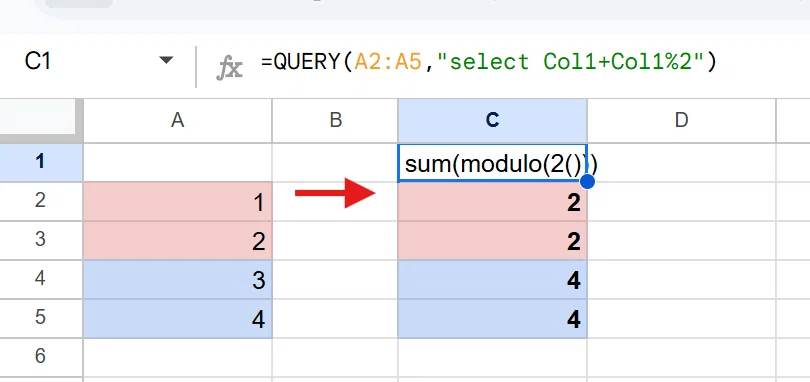Select the column A header

click(x=177, y=120)
